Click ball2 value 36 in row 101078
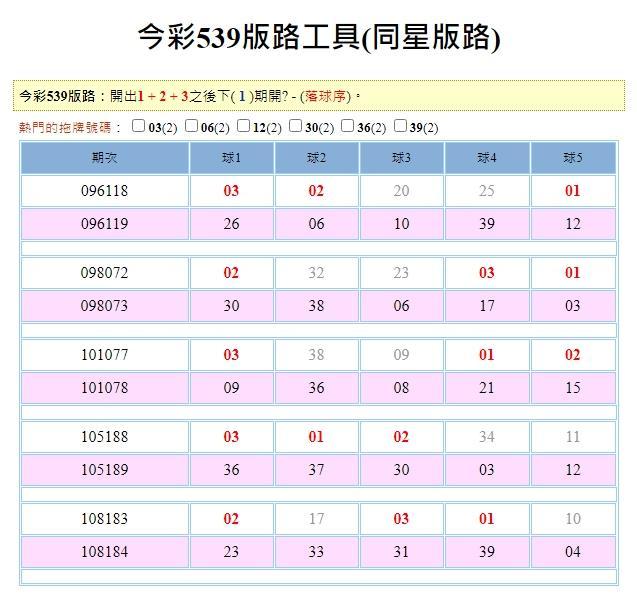 coord(316,388)
